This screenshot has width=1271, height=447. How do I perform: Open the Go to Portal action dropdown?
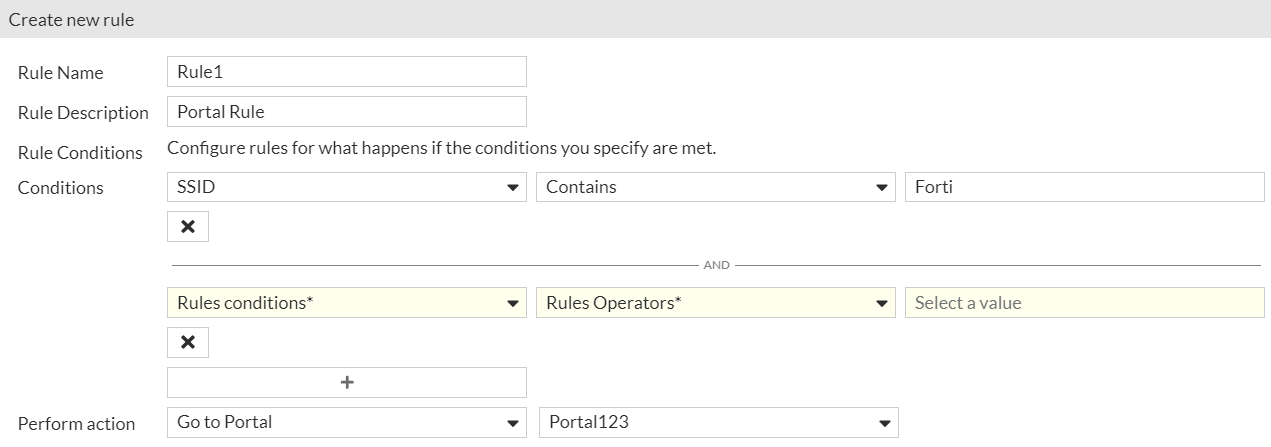tap(346, 423)
